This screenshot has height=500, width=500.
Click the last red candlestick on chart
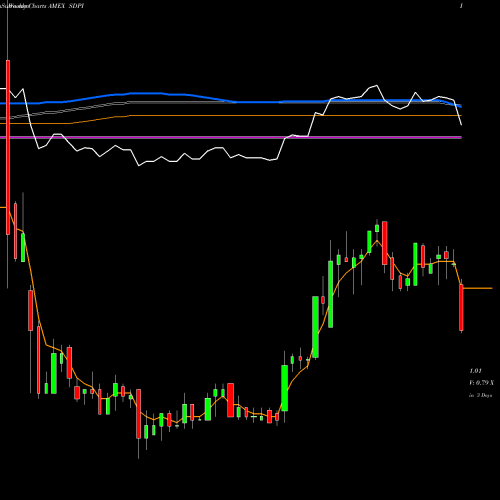[461, 307]
